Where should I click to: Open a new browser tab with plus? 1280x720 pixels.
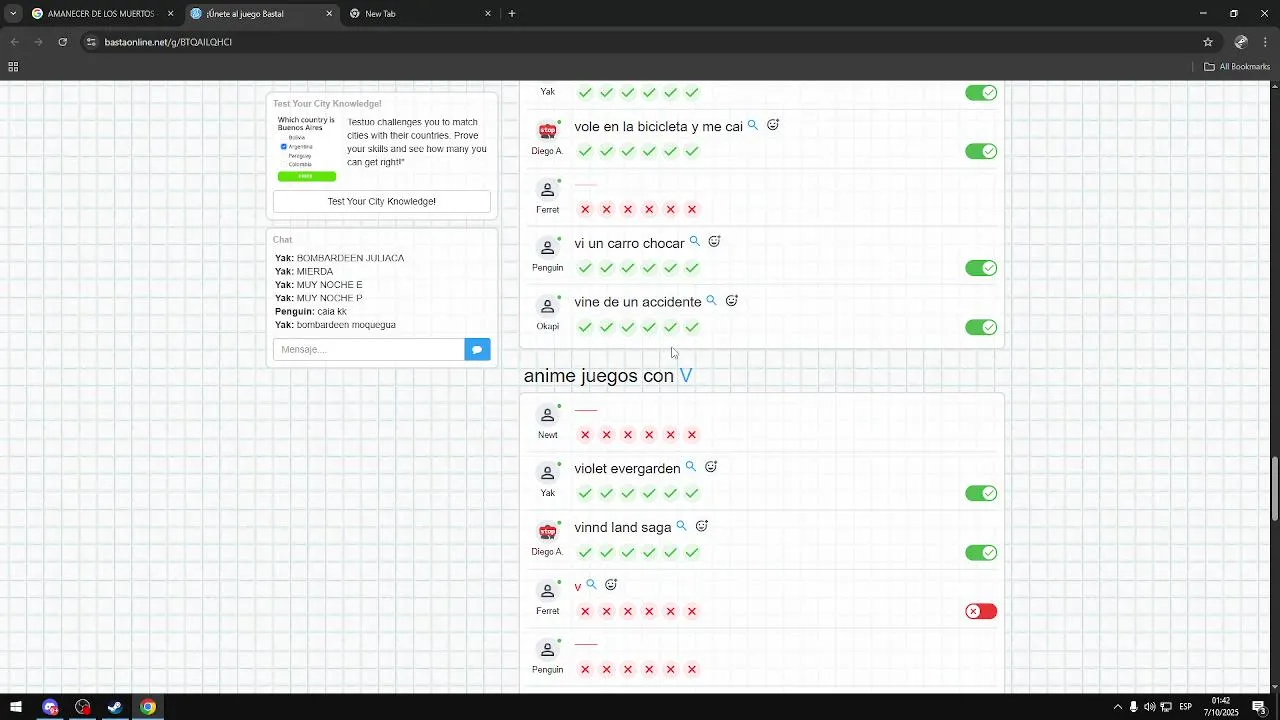tap(512, 14)
